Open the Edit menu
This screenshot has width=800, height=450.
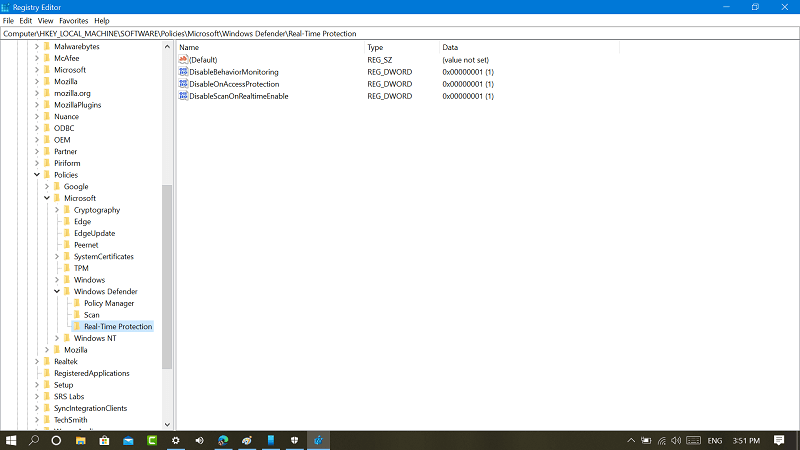point(26,21)
